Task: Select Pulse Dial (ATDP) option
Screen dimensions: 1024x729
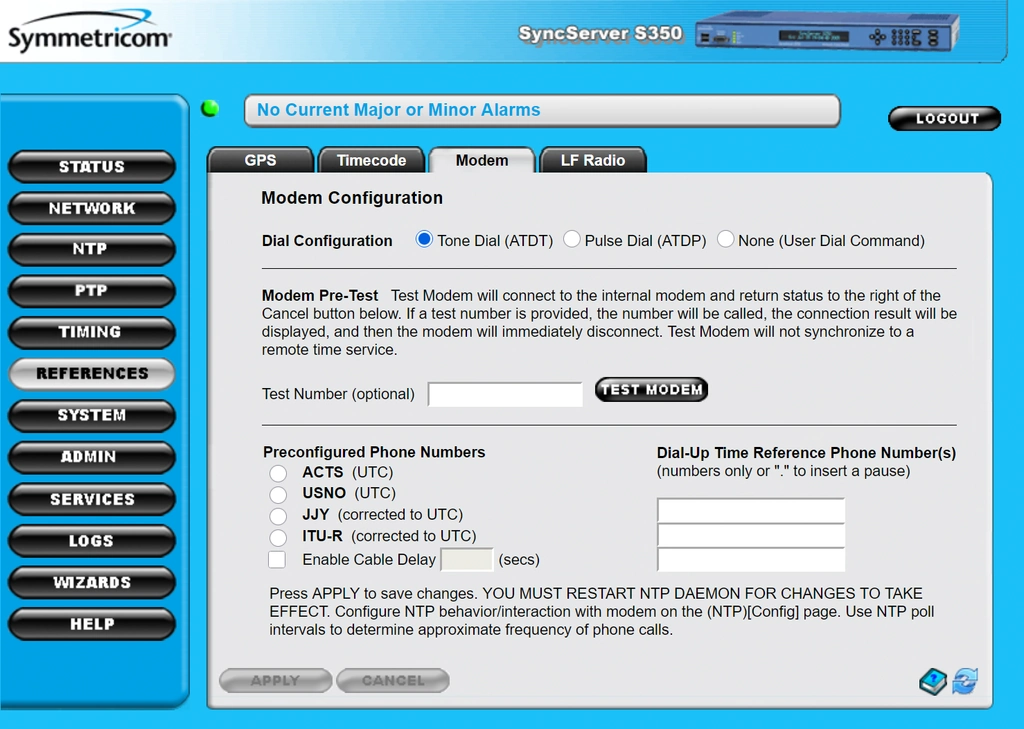Action: click(571, 240)
